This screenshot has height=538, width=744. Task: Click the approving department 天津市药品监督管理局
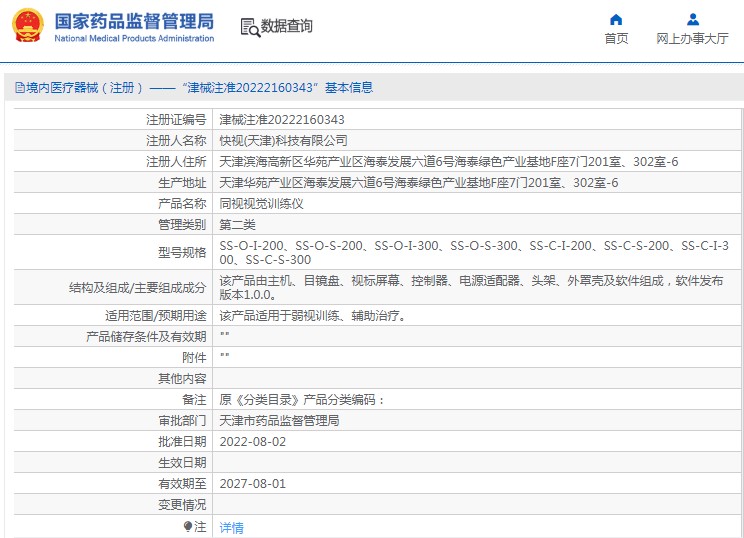[x=279, y=420]
